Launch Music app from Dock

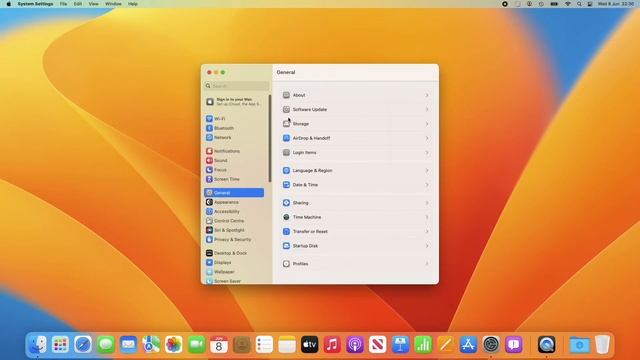pyautogui.click(x=332, y=344)
